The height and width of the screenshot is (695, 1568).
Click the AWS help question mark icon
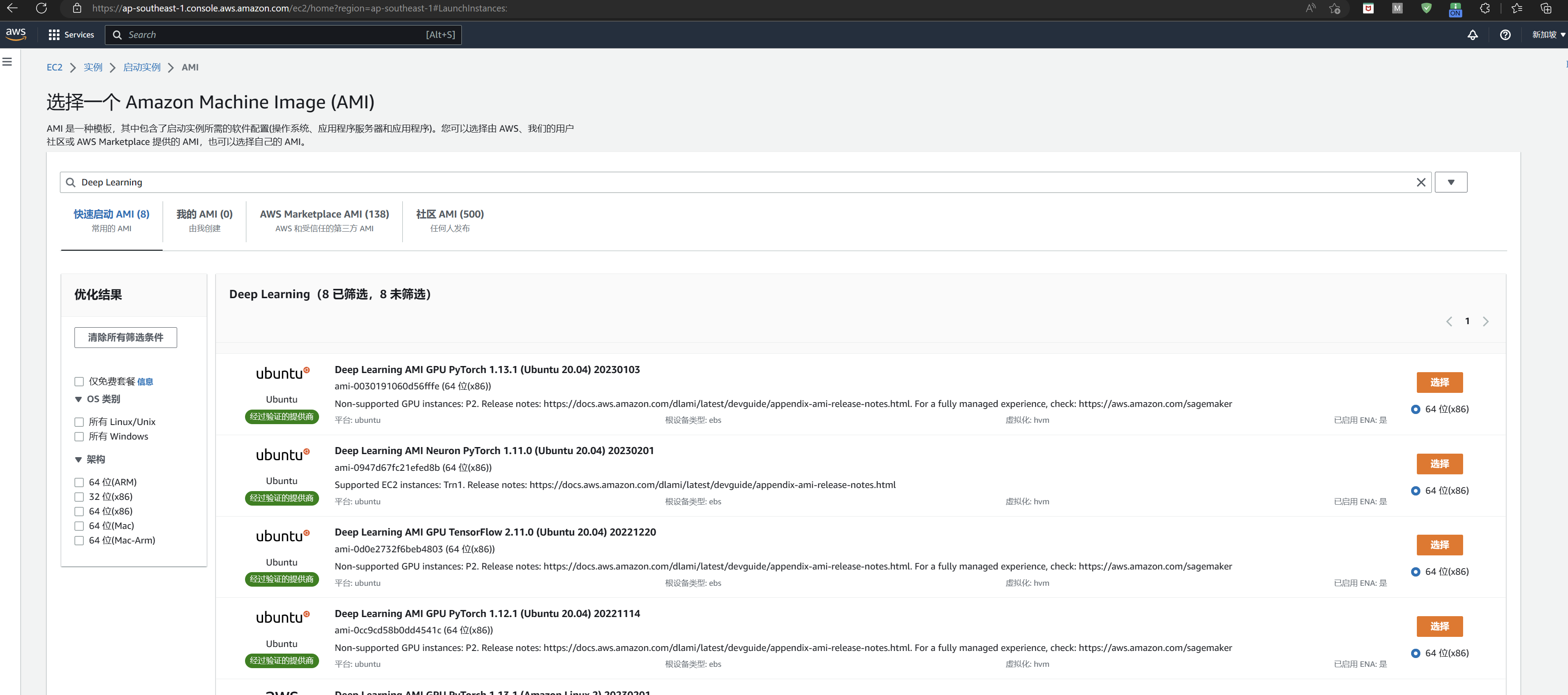tap(1505, 35)
